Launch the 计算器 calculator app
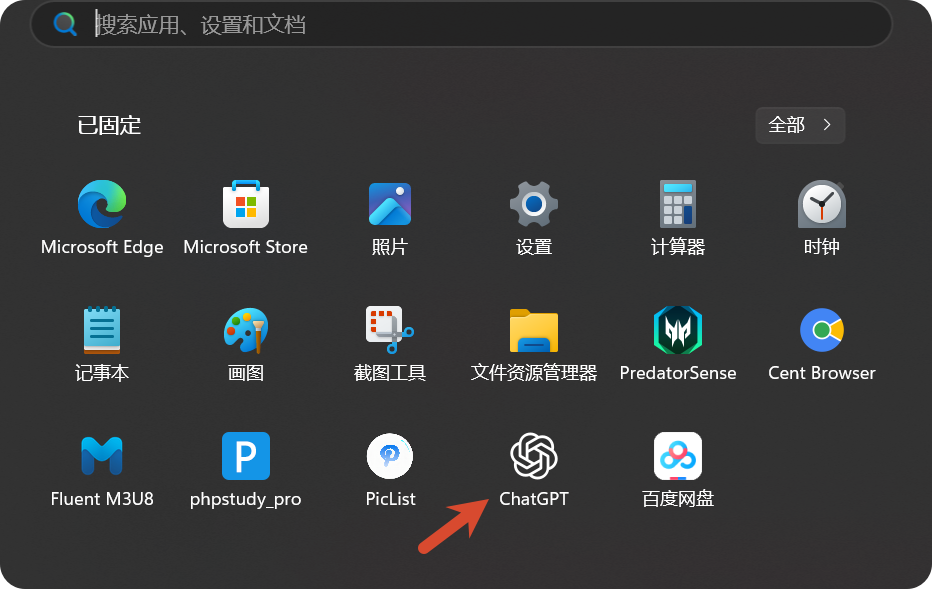 pyautogui.click(x=678, y=218)
